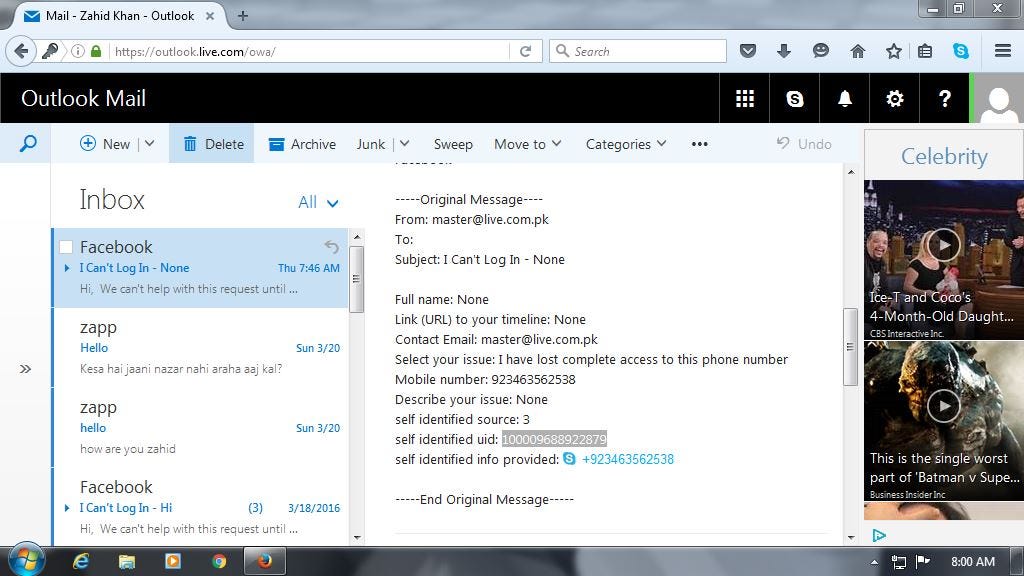Screen dimensions: 1024x576
Task: Expand the folder pane with double chevron
Action: point(25,369)
